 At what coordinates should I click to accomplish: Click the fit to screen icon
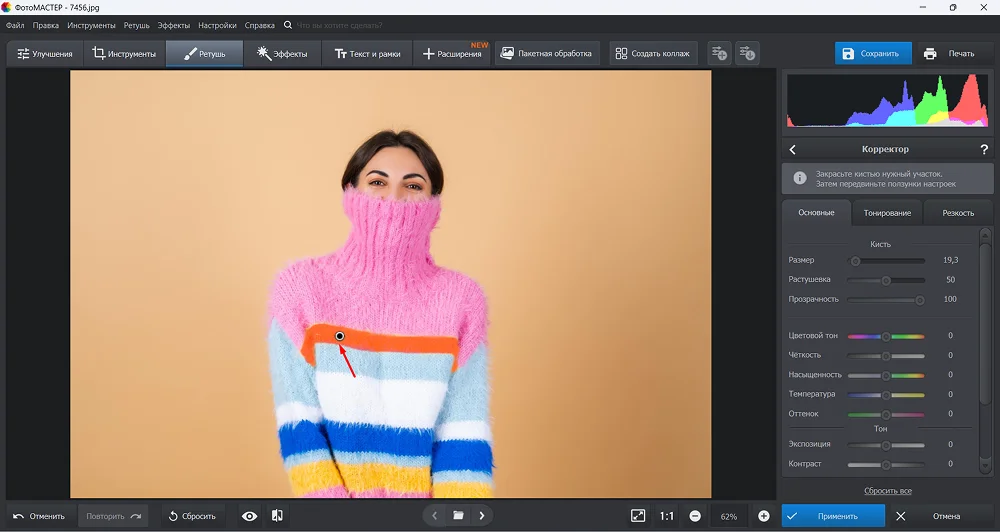[638, 516]
